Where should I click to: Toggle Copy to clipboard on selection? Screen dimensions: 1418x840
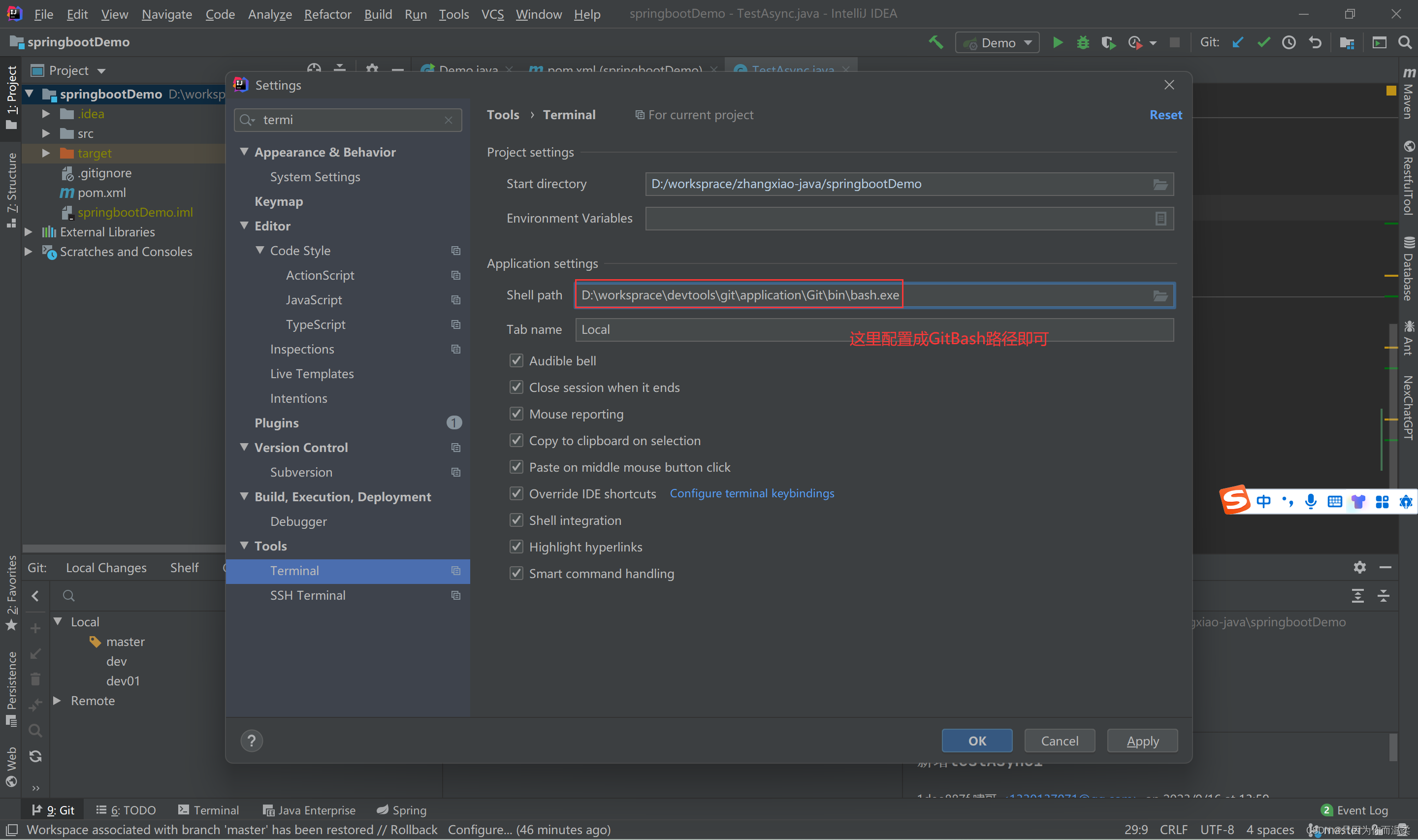516,440
